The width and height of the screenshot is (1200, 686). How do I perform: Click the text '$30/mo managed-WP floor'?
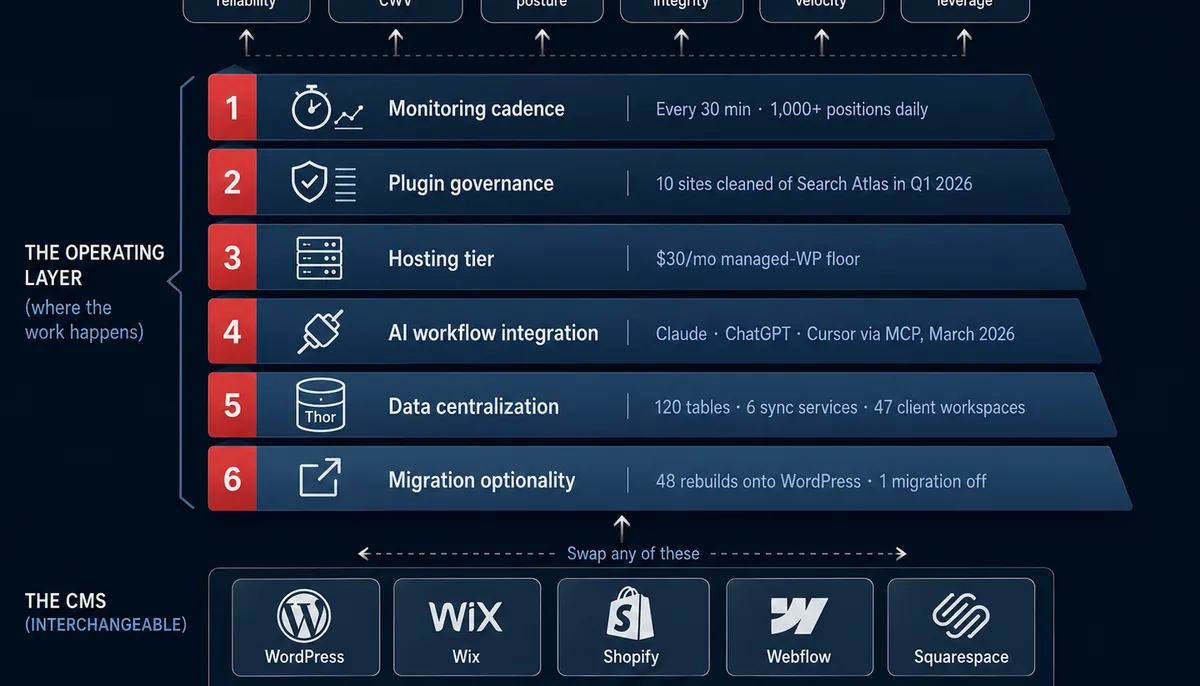758,259
